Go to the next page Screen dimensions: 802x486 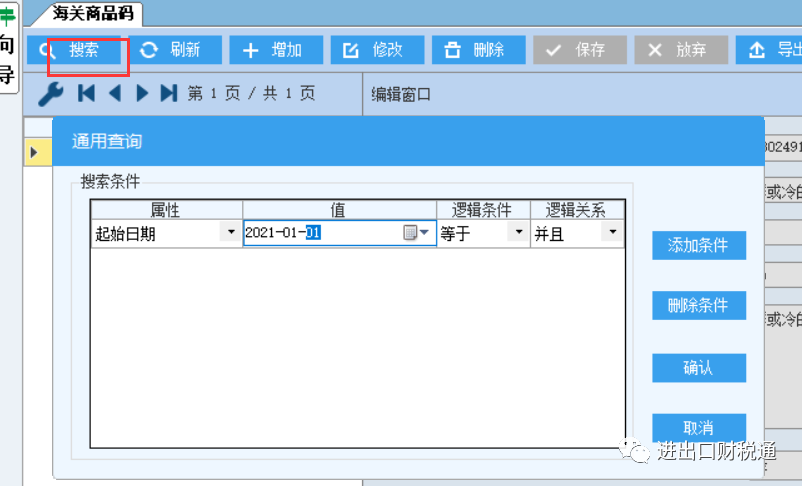141,94
